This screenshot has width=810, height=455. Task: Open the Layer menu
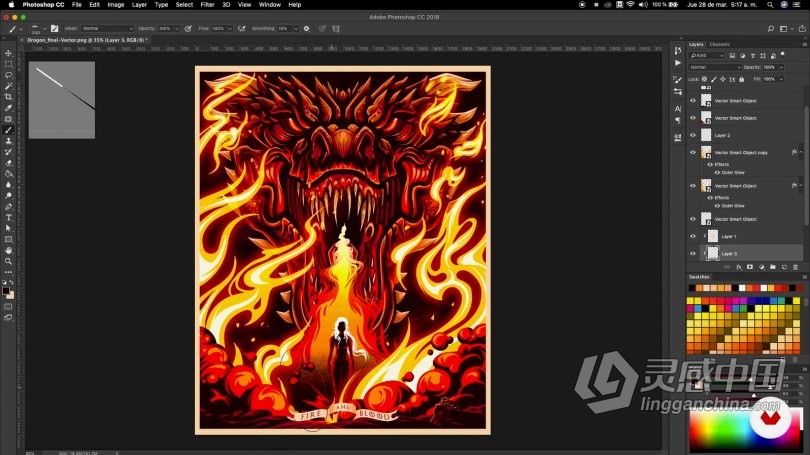click(x=139, y=5)
